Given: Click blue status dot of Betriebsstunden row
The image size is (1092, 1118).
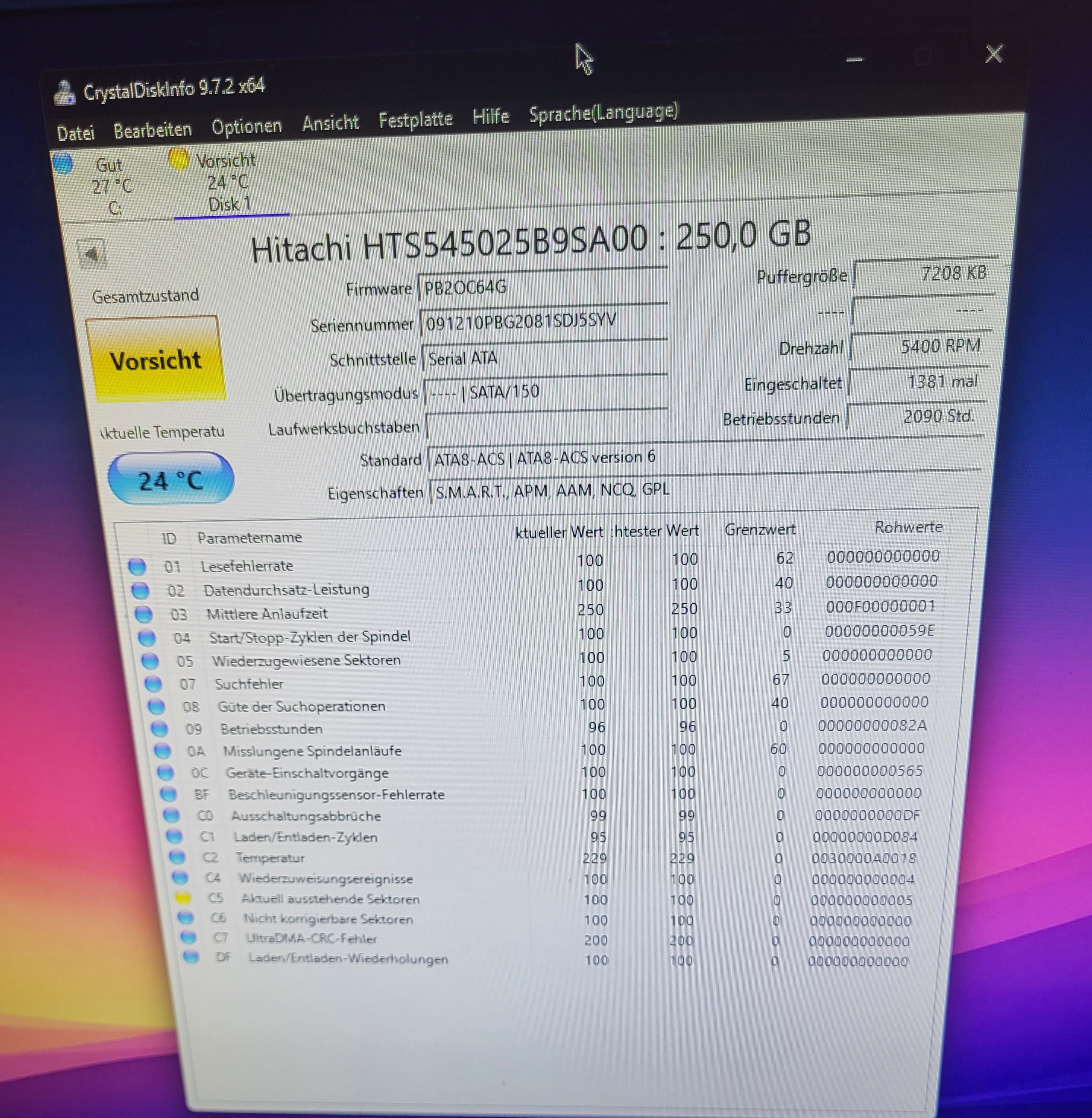Looking at the screenshot, I should [x=159, y=729].
